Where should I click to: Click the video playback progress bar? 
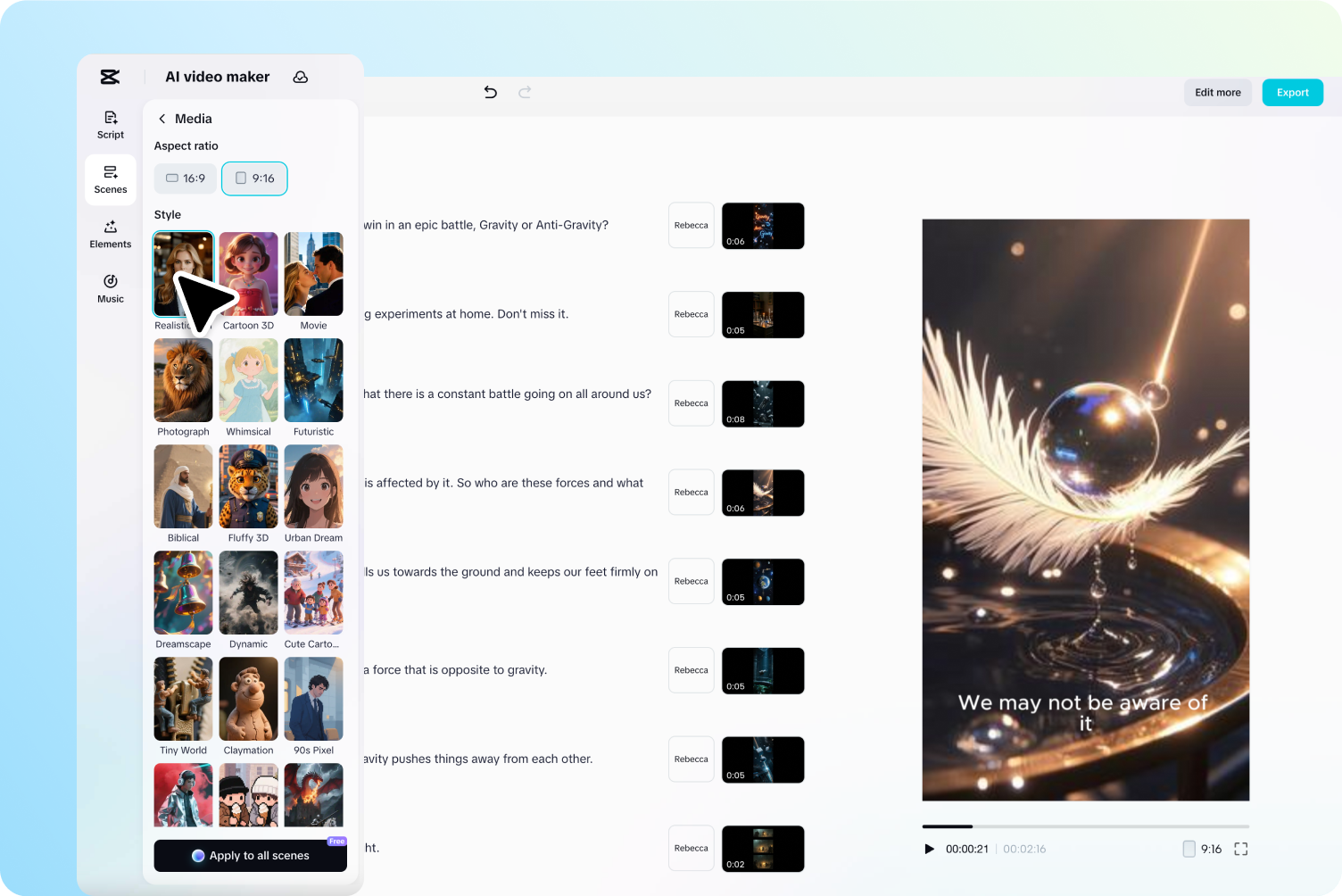coord(1085,826)
